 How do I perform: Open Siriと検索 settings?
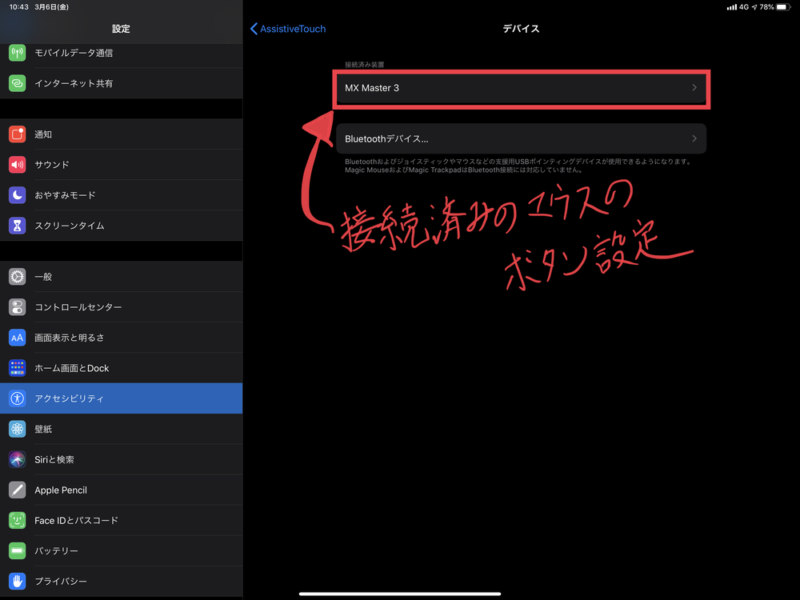[121, 460]
